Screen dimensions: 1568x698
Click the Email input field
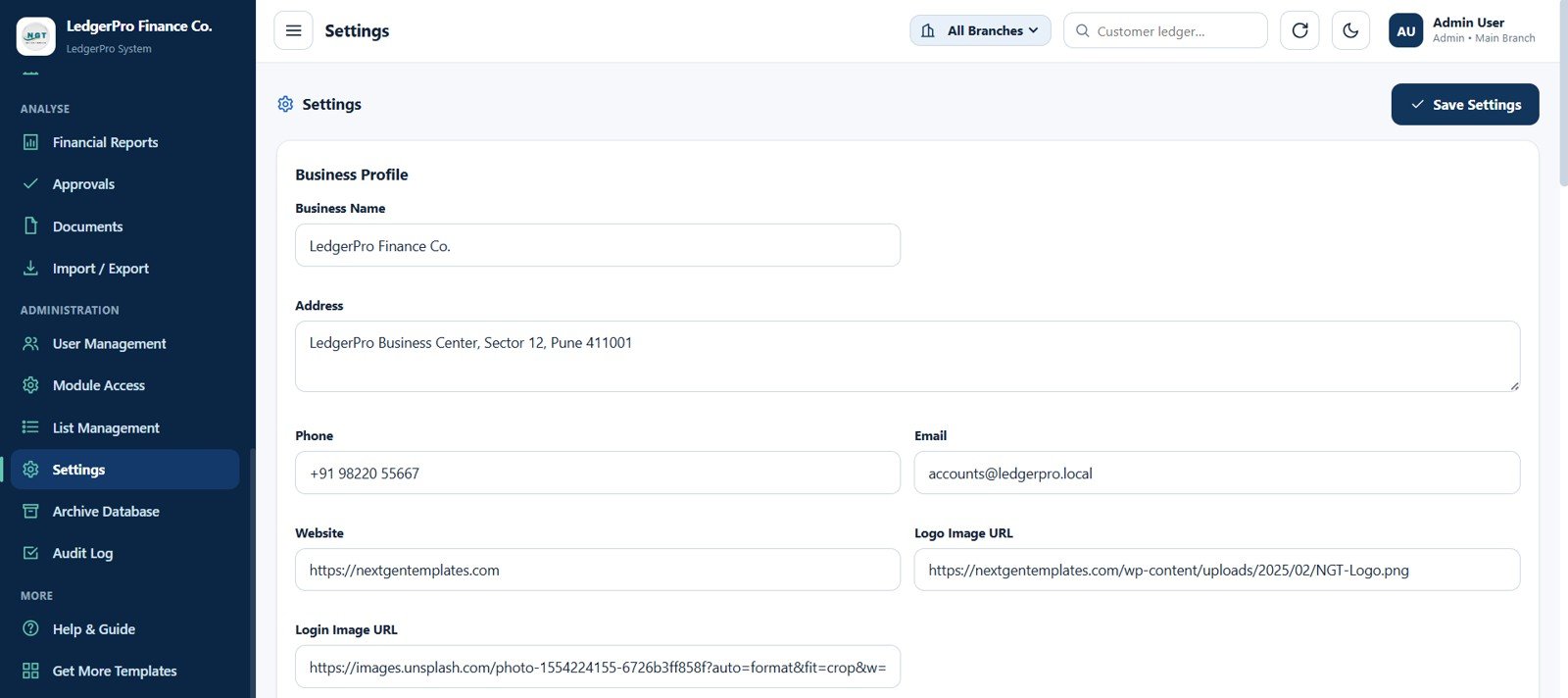tap(1217, 473)
